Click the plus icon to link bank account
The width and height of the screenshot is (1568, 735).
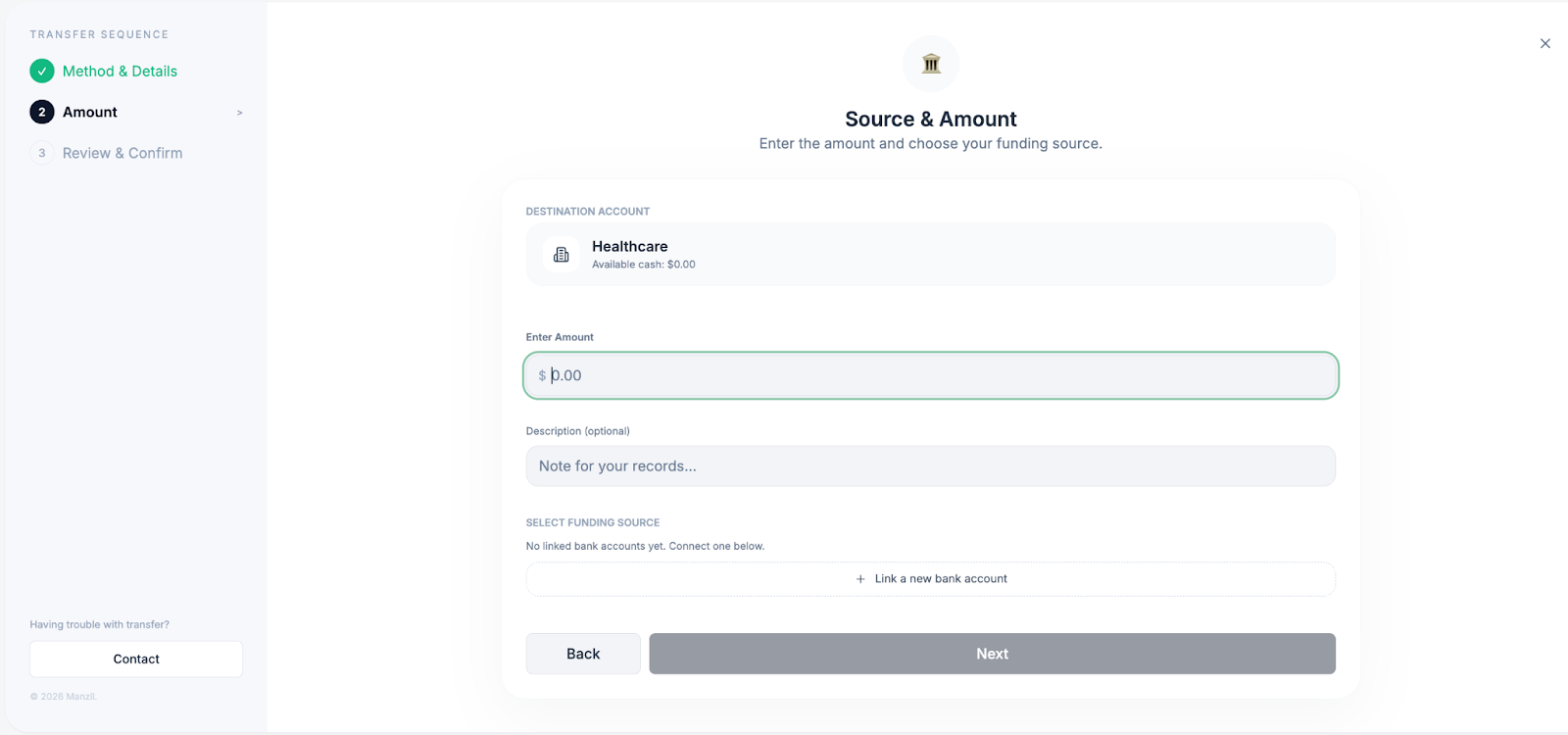coord(860,579)
